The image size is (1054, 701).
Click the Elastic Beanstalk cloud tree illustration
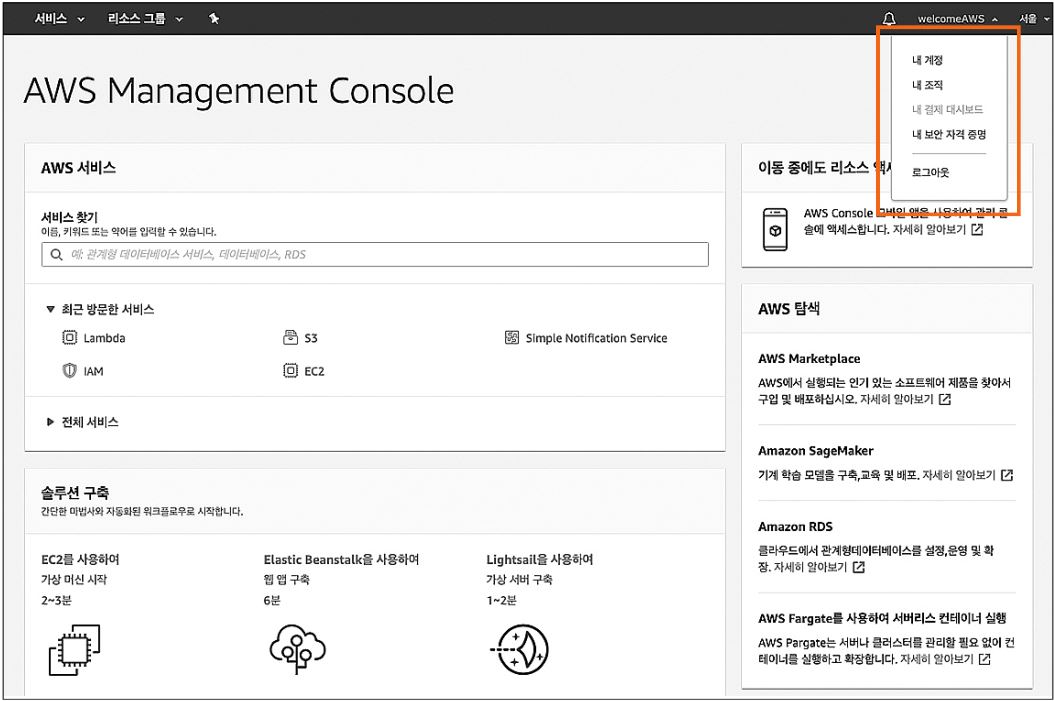298,649
